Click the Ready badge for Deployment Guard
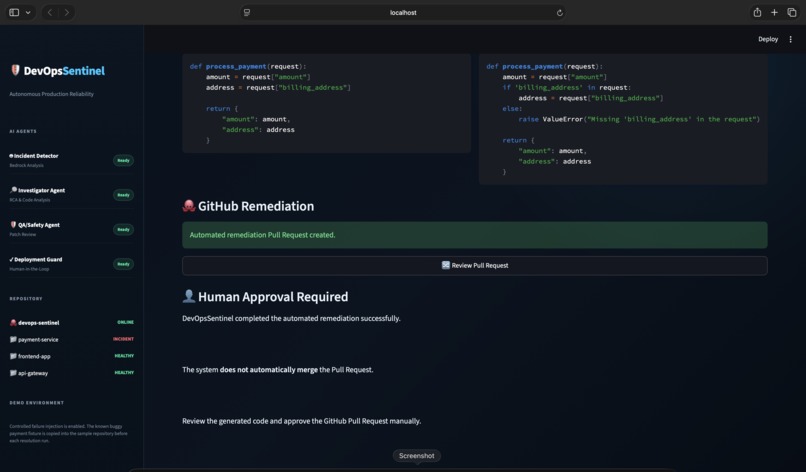The height and width of the screenshot is (472, 806). 123,264
